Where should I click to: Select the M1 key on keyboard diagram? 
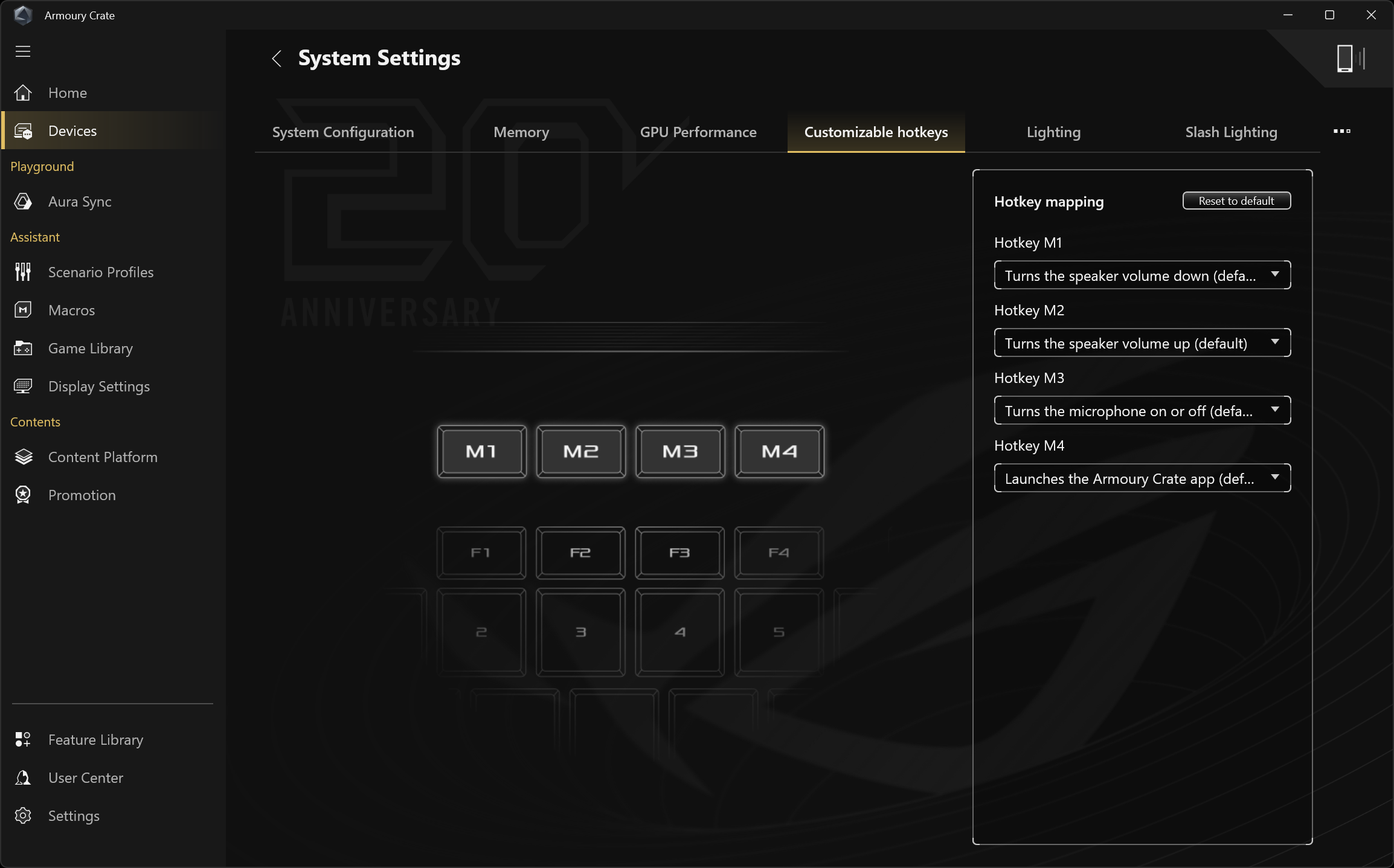481,452
